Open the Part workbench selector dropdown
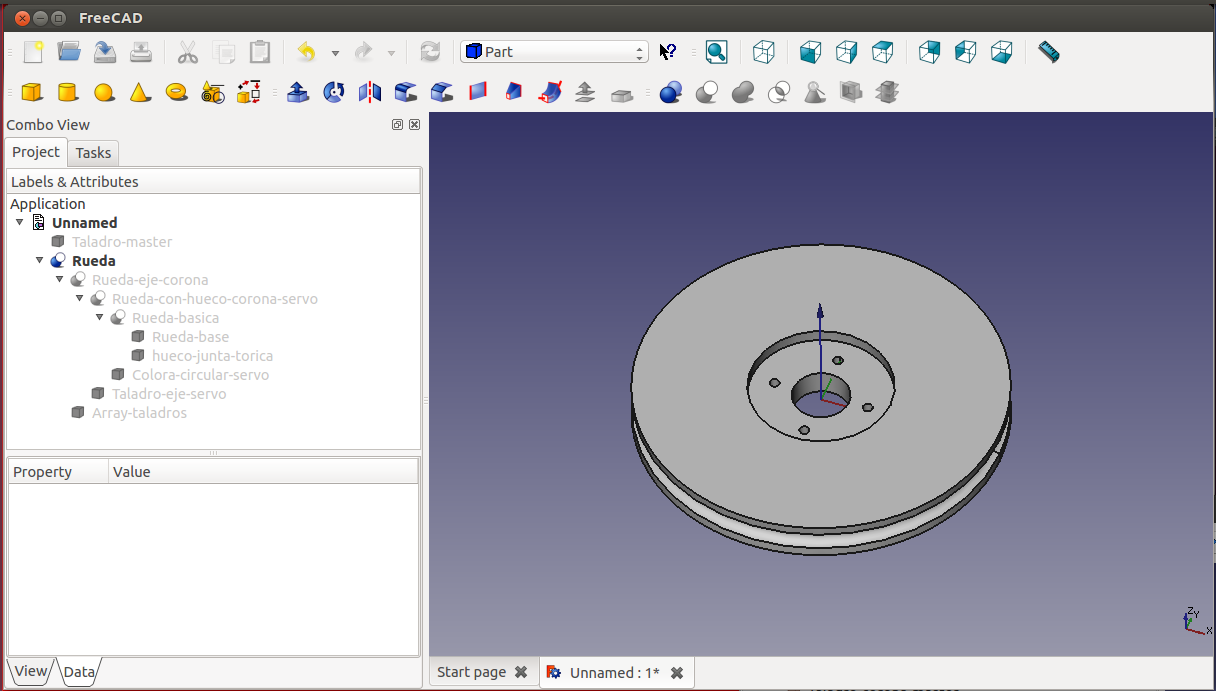1216x691 pixels. click(x=554, y=52)
